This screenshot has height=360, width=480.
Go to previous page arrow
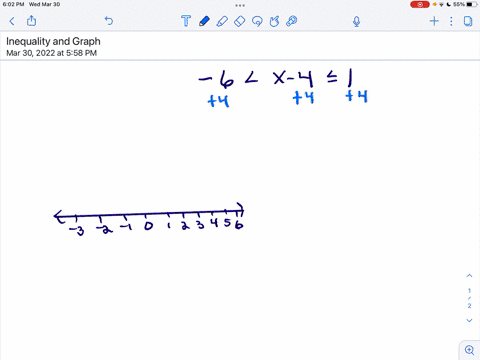[469, 276]
